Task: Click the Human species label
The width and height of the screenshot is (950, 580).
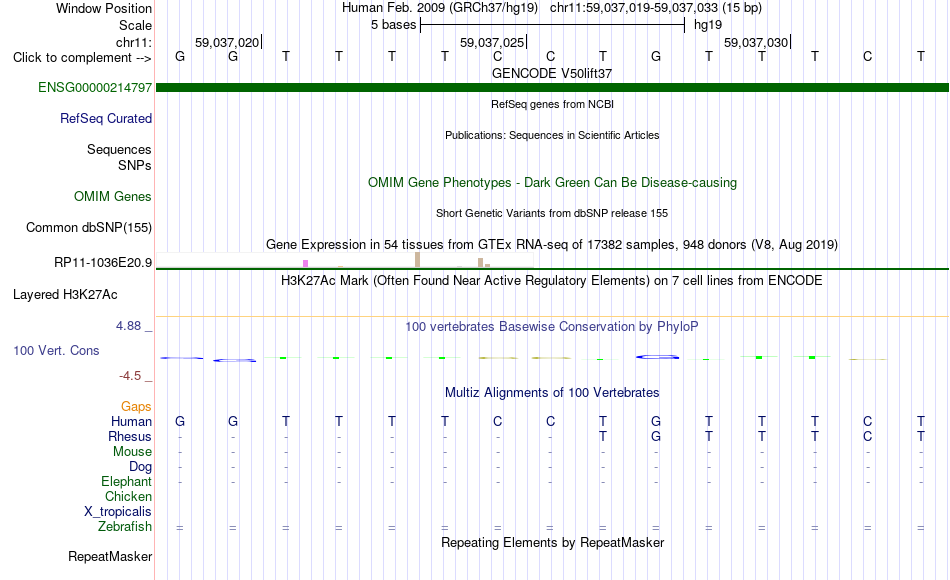Action: click(x=131, y=421)
